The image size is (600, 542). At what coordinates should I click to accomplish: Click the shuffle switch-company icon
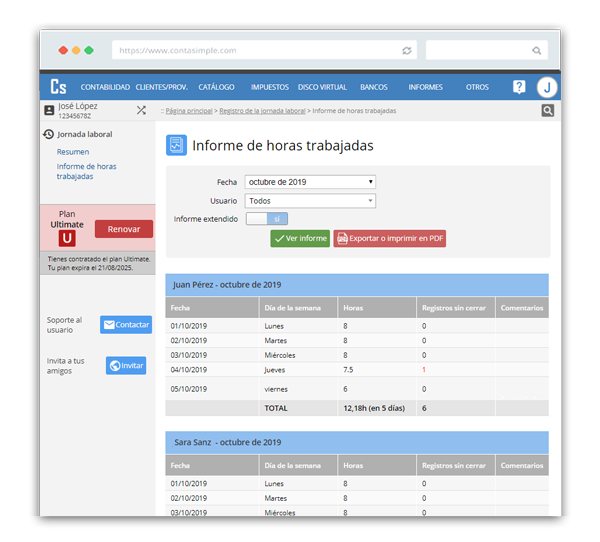(x=141, y=110)
